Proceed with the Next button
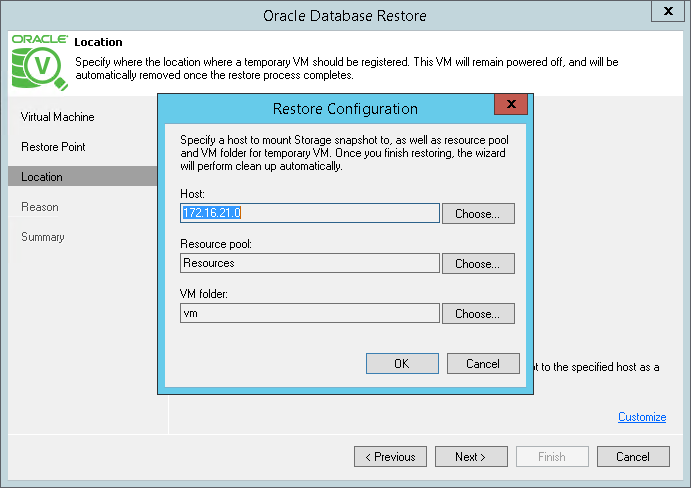The width and height of the screenshot is (691, 488). (x=470, y=457)
